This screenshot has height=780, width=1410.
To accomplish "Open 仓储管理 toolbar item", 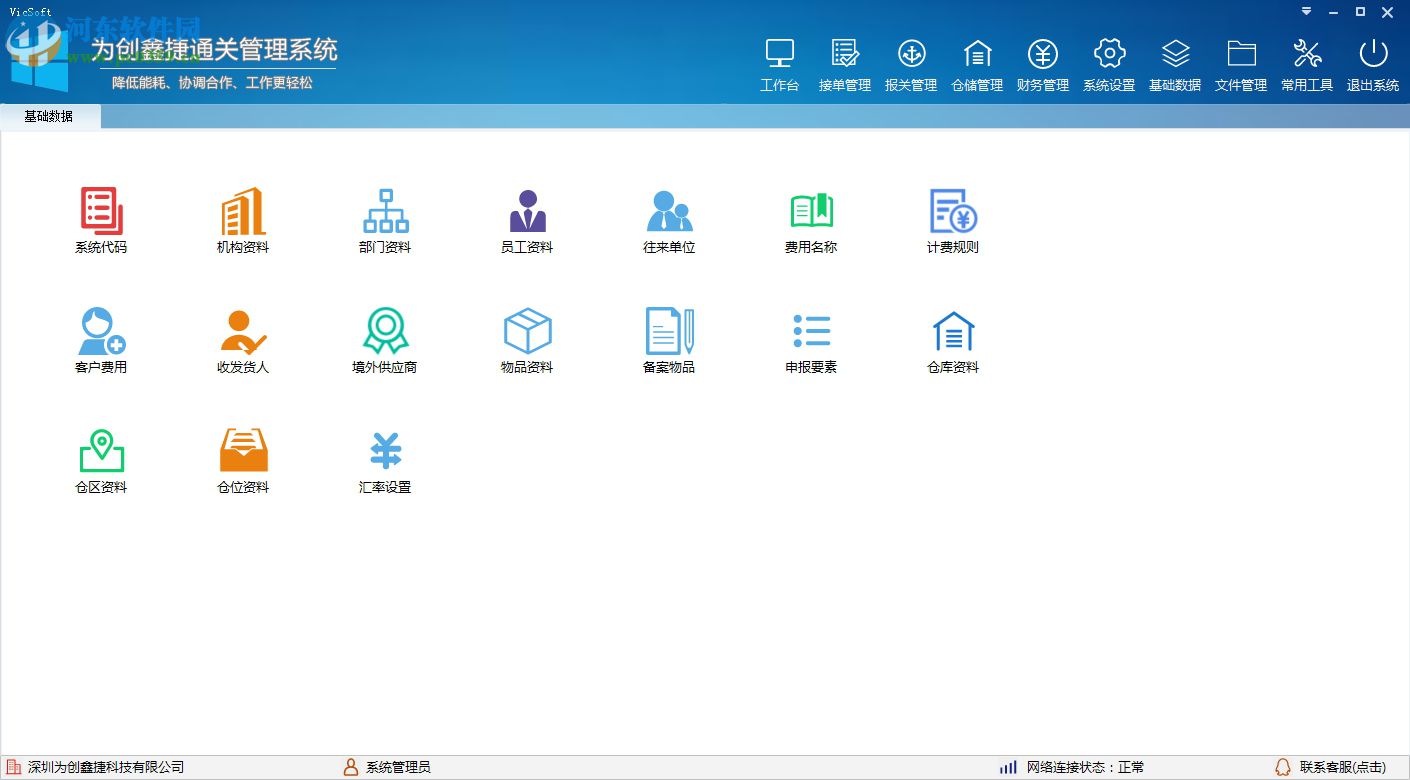I will 977,65.
